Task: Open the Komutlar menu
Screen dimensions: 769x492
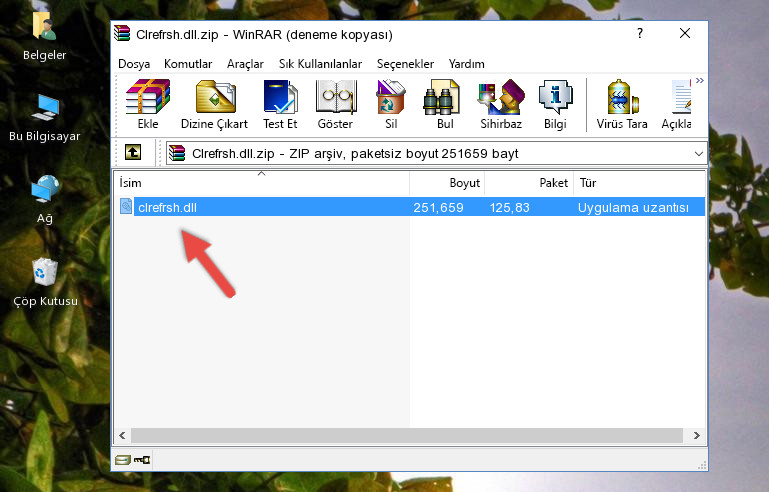Action: [188, 64]
